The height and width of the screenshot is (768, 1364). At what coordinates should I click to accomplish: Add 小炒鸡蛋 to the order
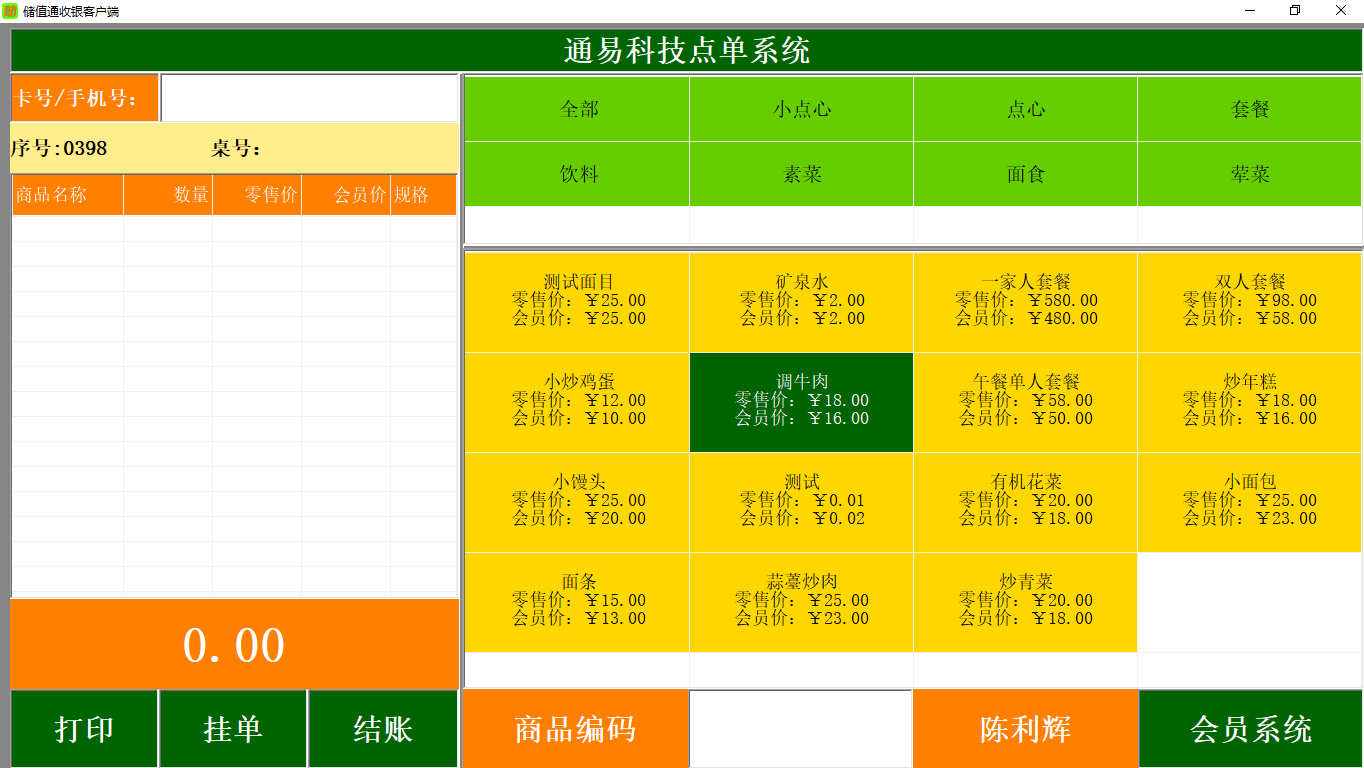577,402
